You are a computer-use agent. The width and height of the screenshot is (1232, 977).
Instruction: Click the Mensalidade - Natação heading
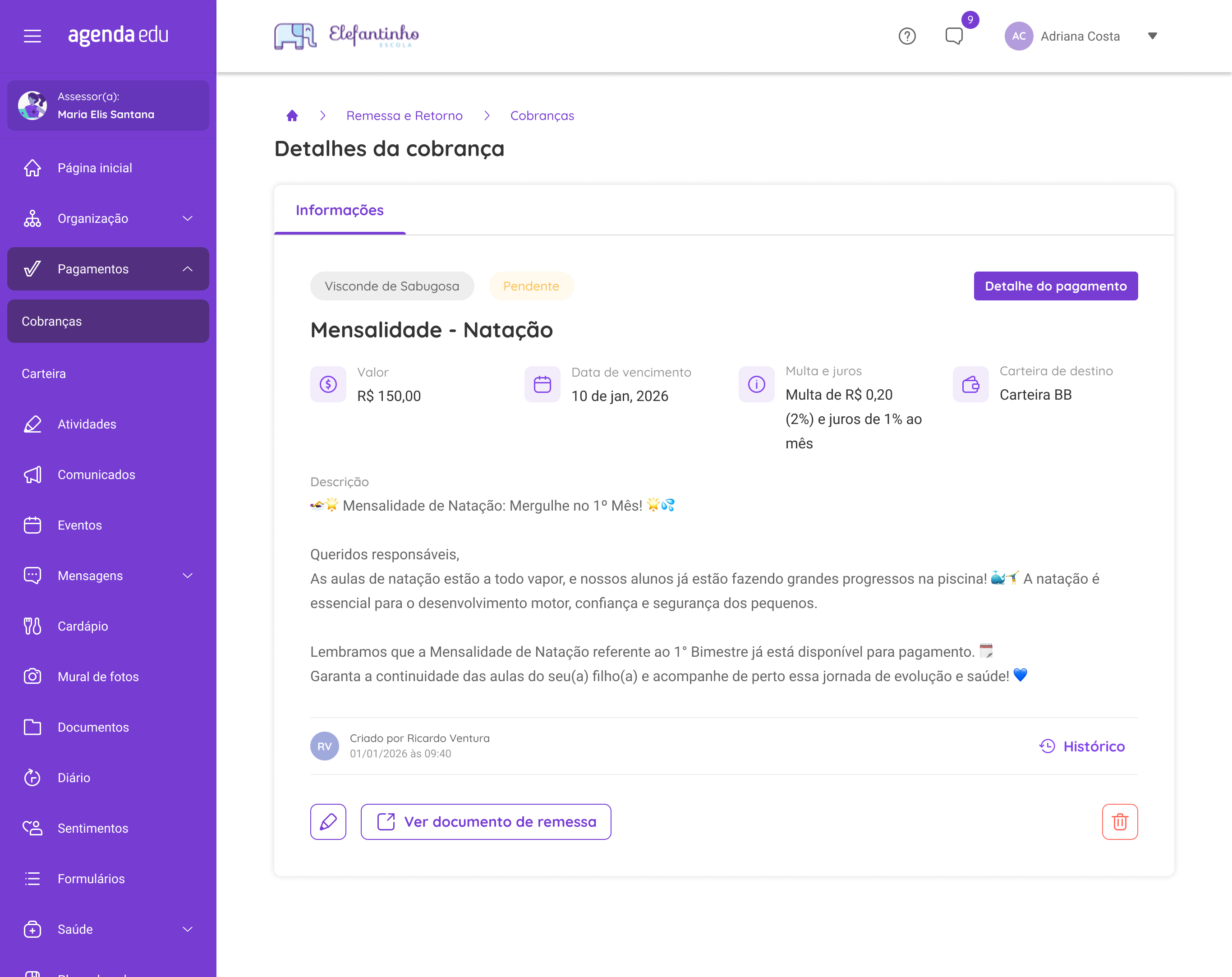click(x=432, y=330)
